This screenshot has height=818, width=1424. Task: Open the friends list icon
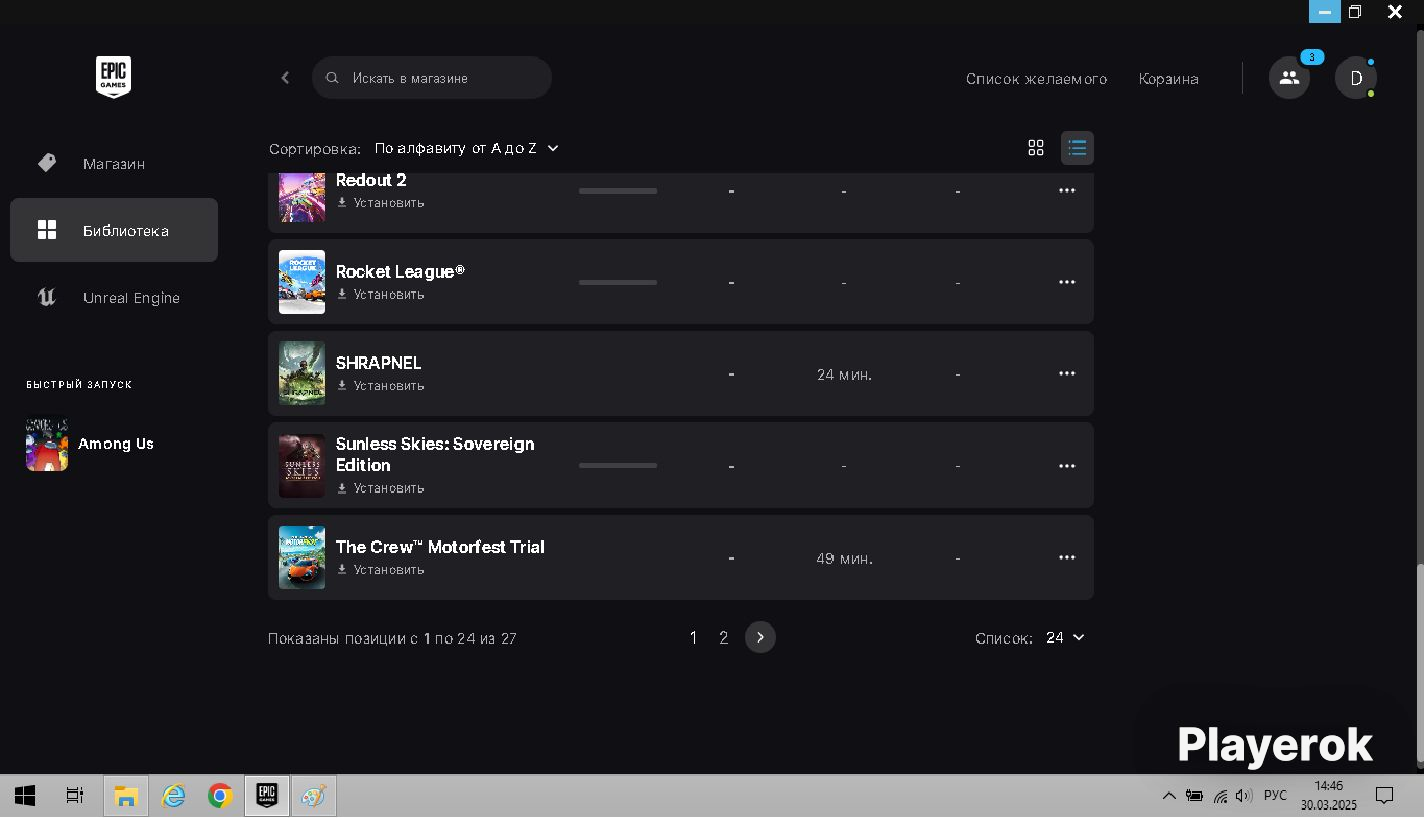1289,78
